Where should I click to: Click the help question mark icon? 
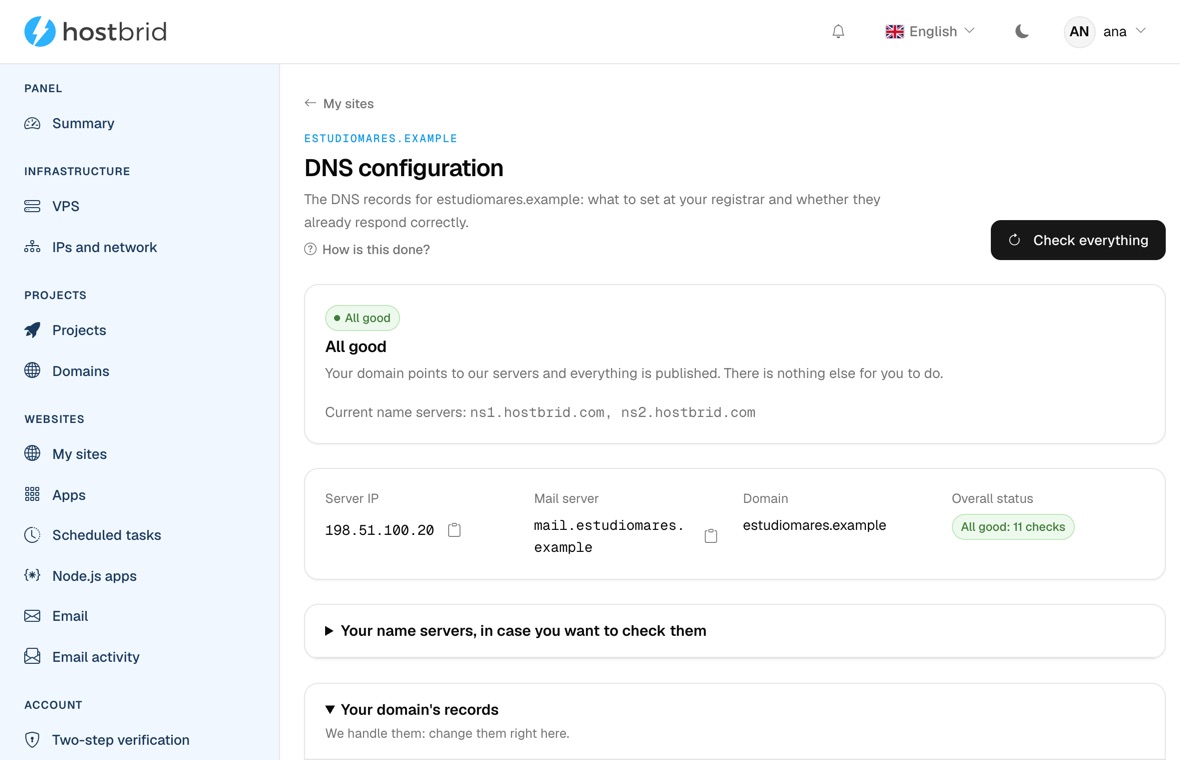(x=310, y=249)
